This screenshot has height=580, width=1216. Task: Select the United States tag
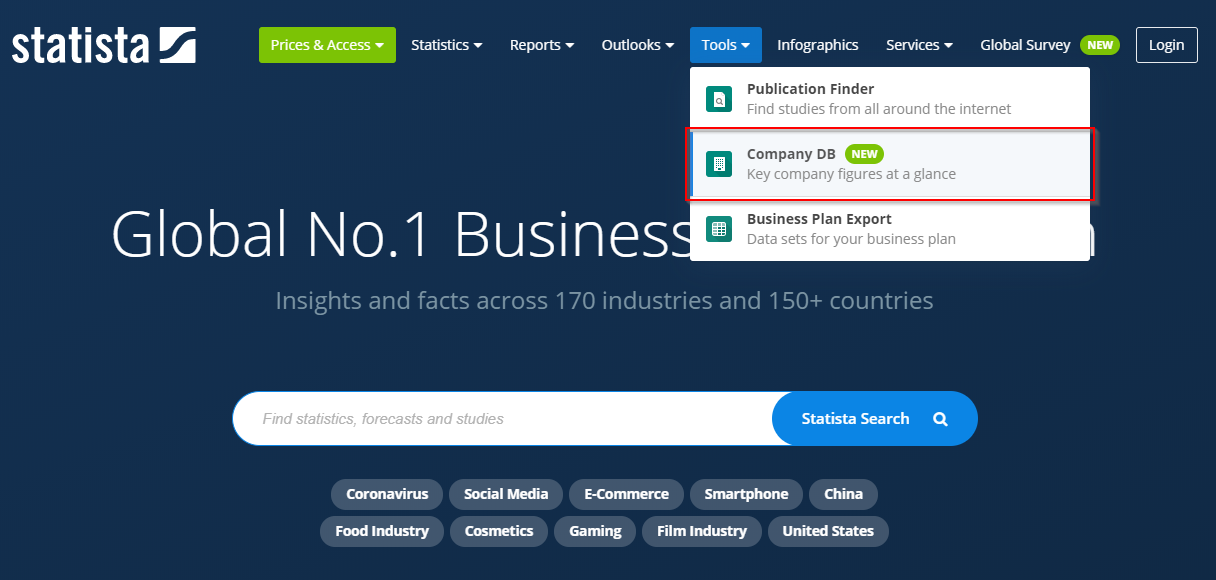[x=828, y=531]
